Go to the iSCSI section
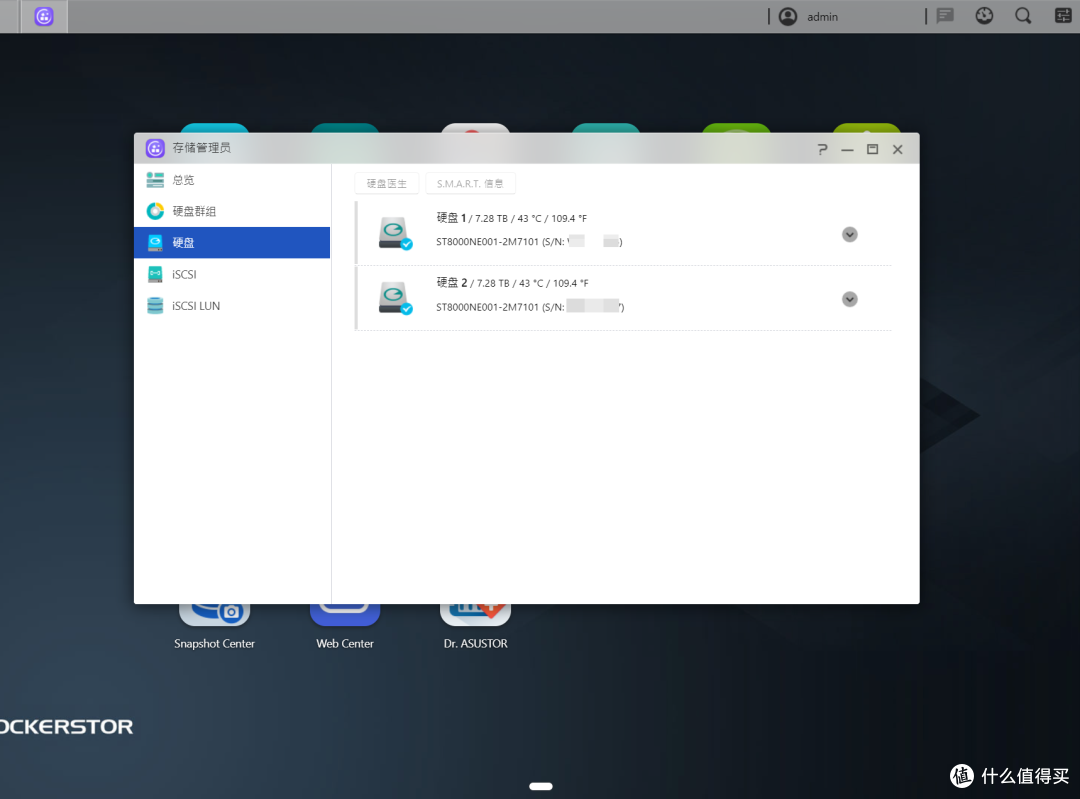This screenshot has height=799, width=1080. click(x=184, y=274)
